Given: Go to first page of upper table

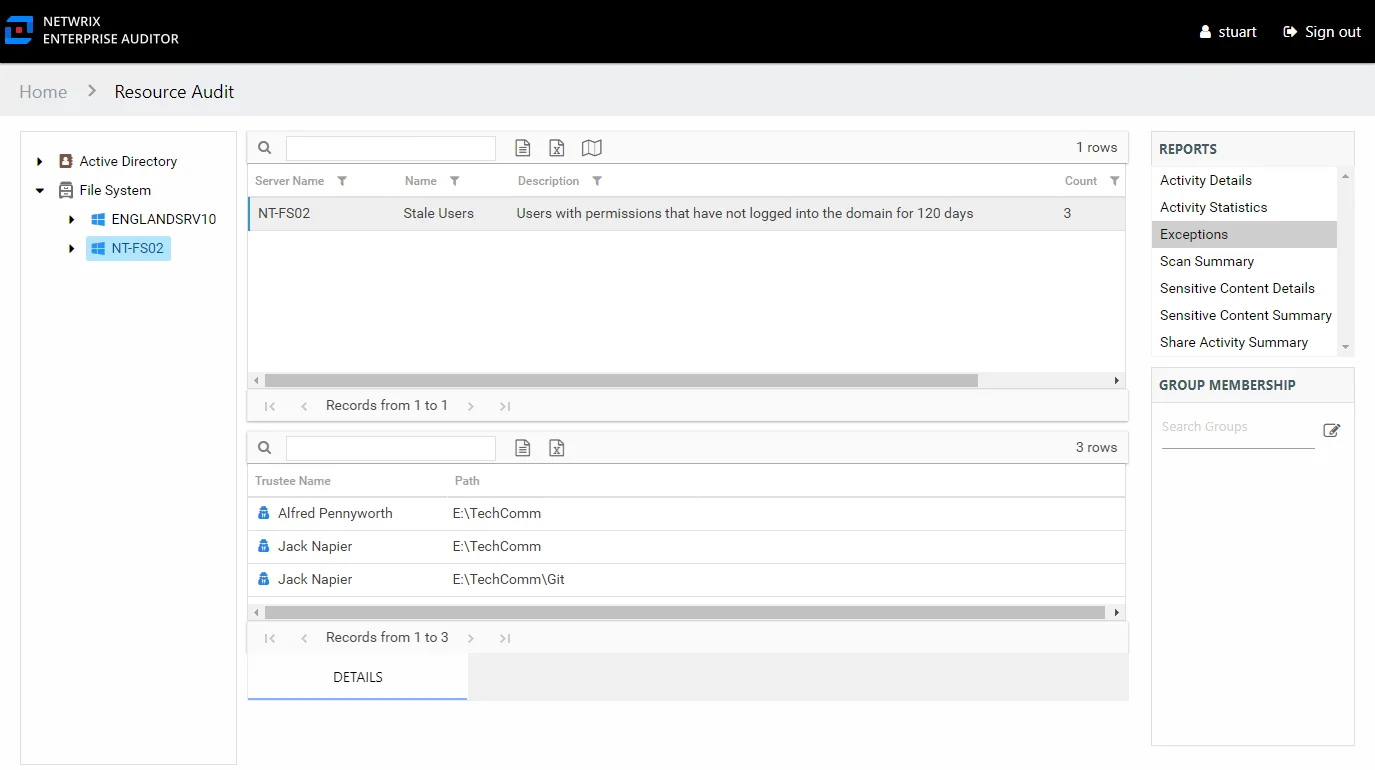Looking at the screenshot, I should coord(270,406).
